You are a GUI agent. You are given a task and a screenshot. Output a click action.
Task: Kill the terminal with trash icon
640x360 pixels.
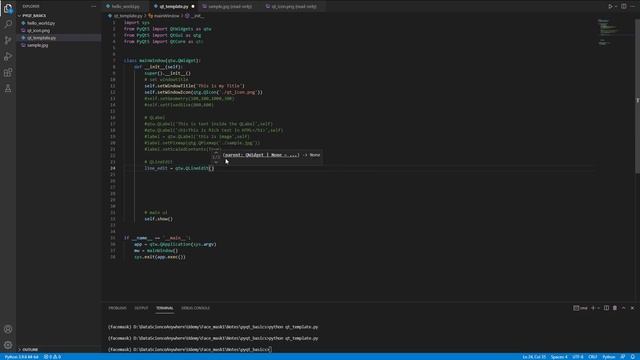pos(615,308)
